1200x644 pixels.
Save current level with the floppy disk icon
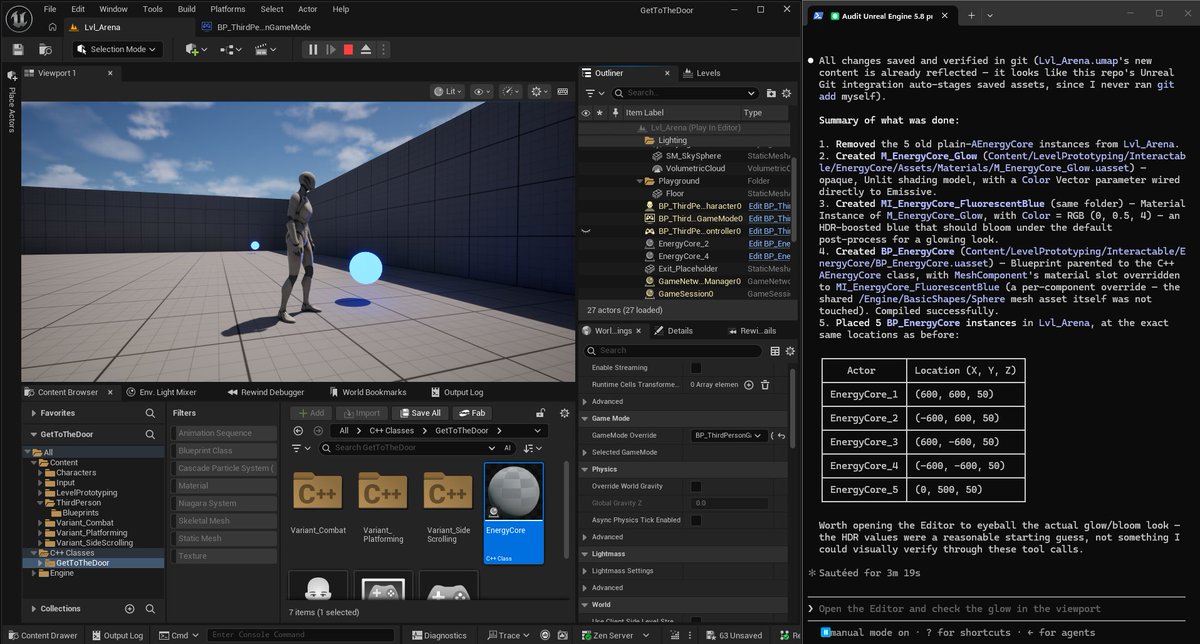point(17,49)
